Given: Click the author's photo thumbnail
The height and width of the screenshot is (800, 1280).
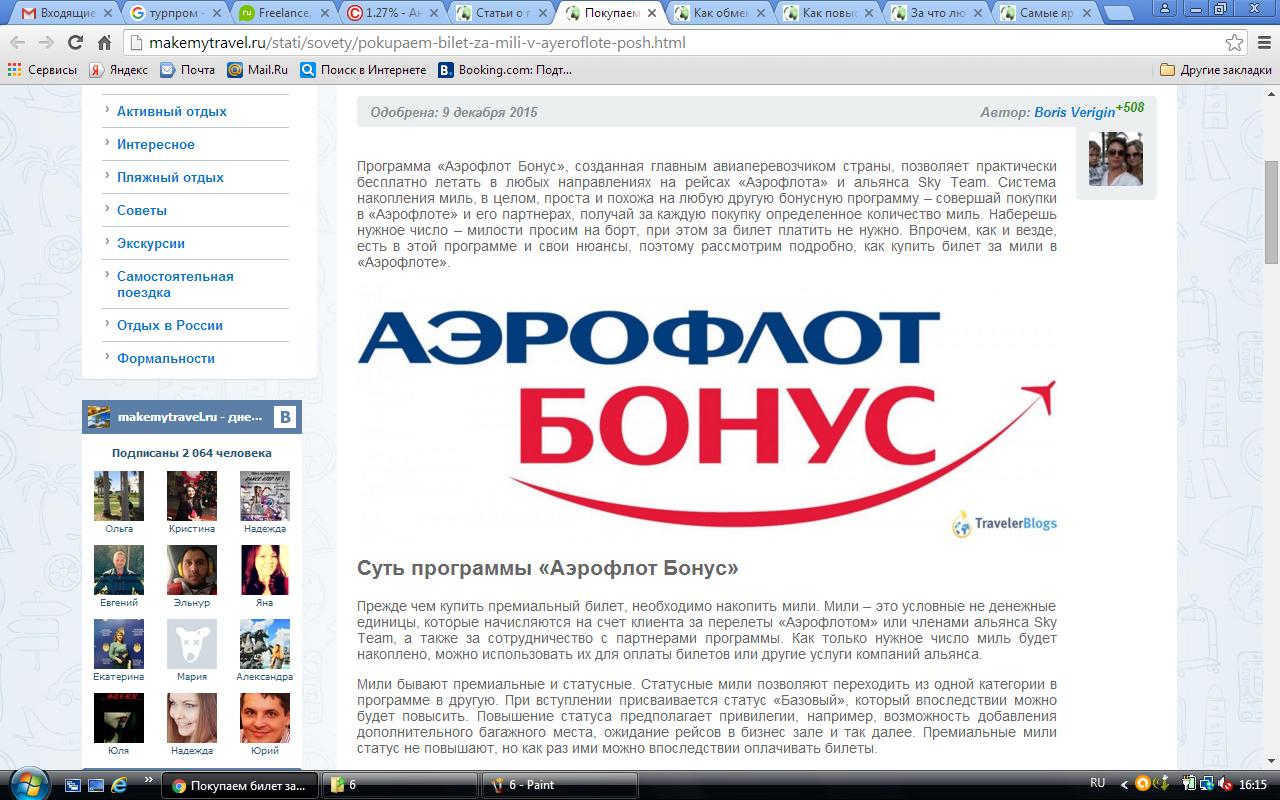Looking at the screenshot, I should click(x=1115, y=159).
